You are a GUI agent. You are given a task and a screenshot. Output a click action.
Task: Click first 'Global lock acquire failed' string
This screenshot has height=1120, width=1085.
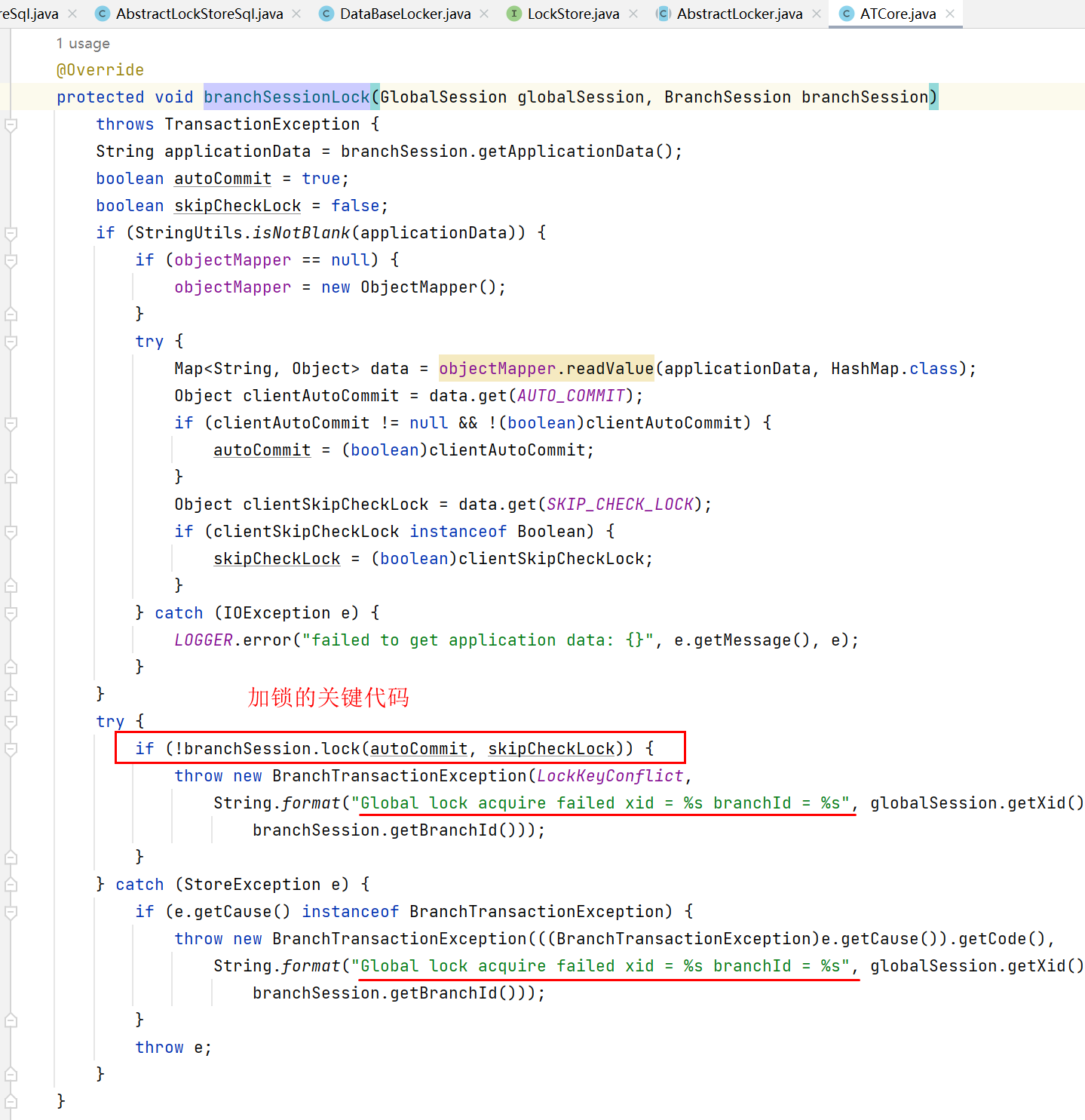click(x=600, y=803)
